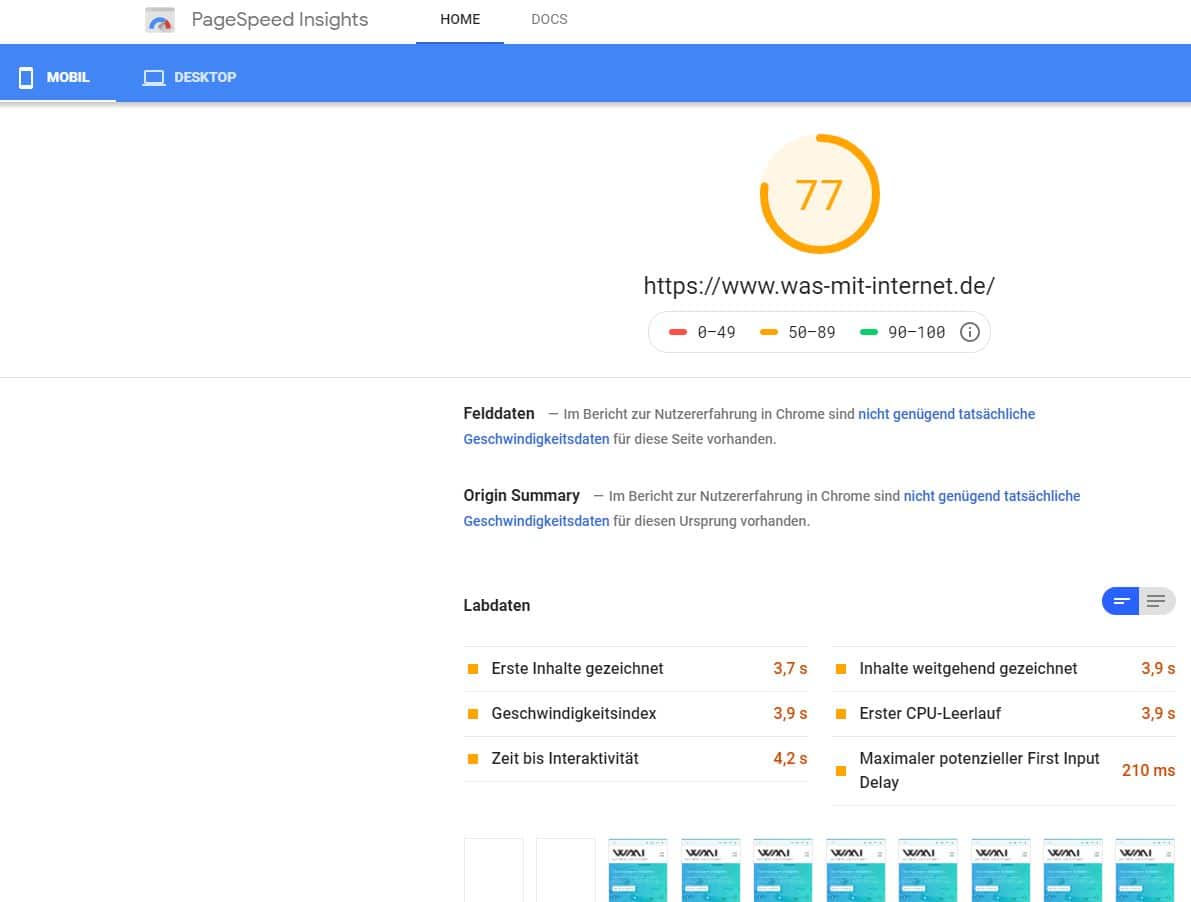Select the MOBIL results tab

[x=58, y=77]
